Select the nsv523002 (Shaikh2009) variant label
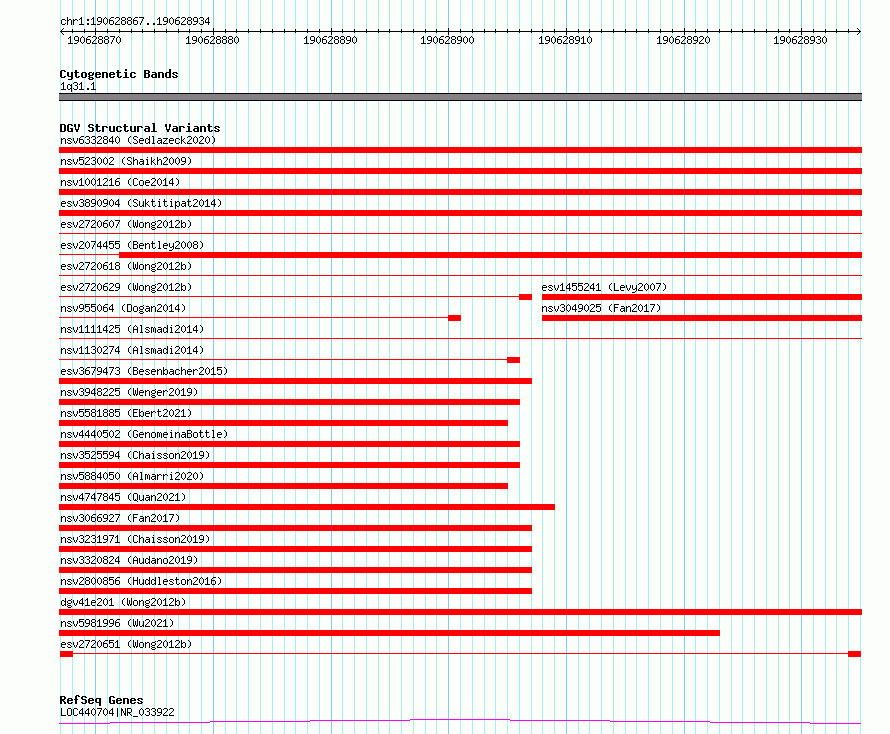The height and width of the screenshot is (734, 890). (126, 161)
